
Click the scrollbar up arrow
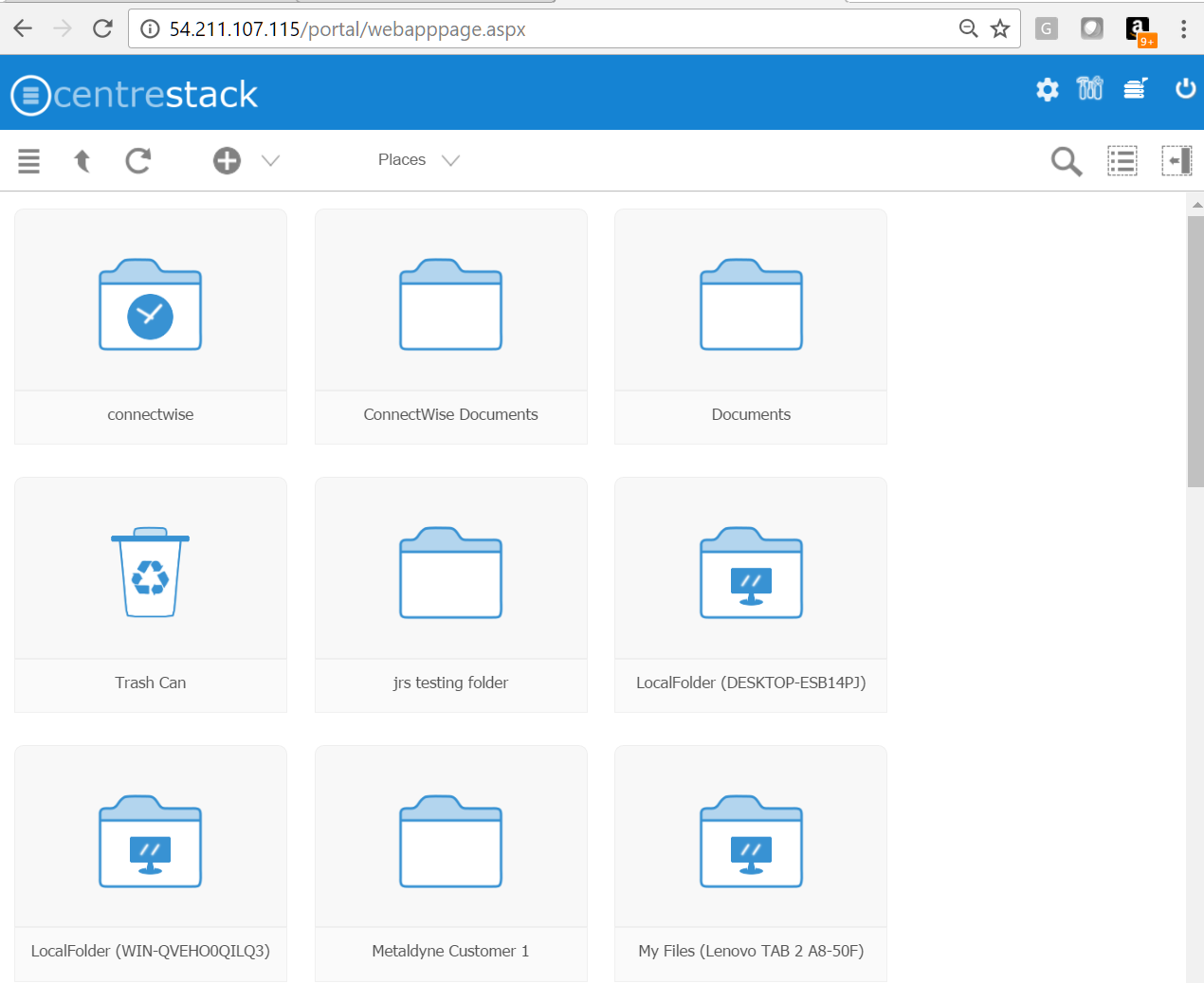1196,205
